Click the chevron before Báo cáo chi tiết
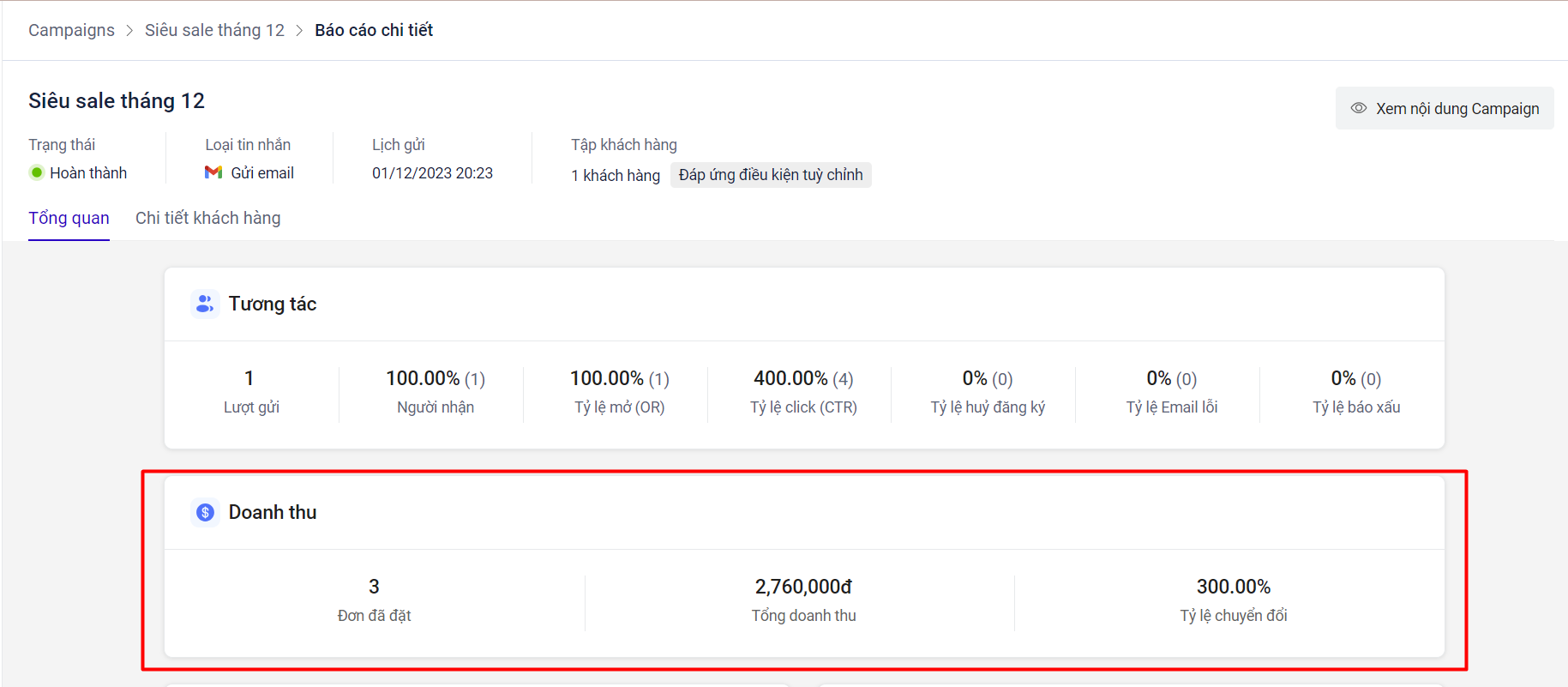This screenshot has width=1568, height=687. (299, 30)
